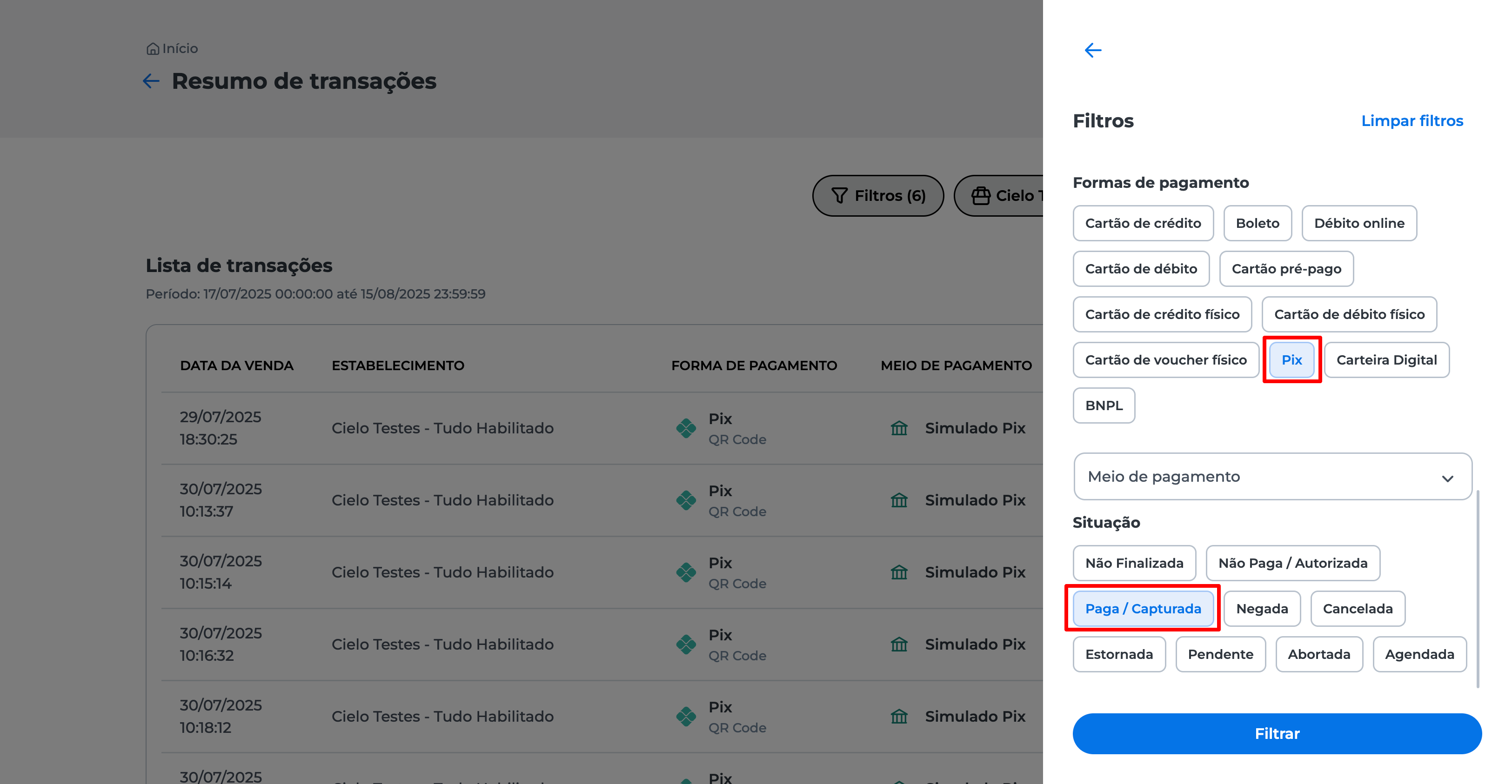Click Pix diamond icon in 10:15:14 row
Viewport: 1512px width, 784px height.
[686, 572]
